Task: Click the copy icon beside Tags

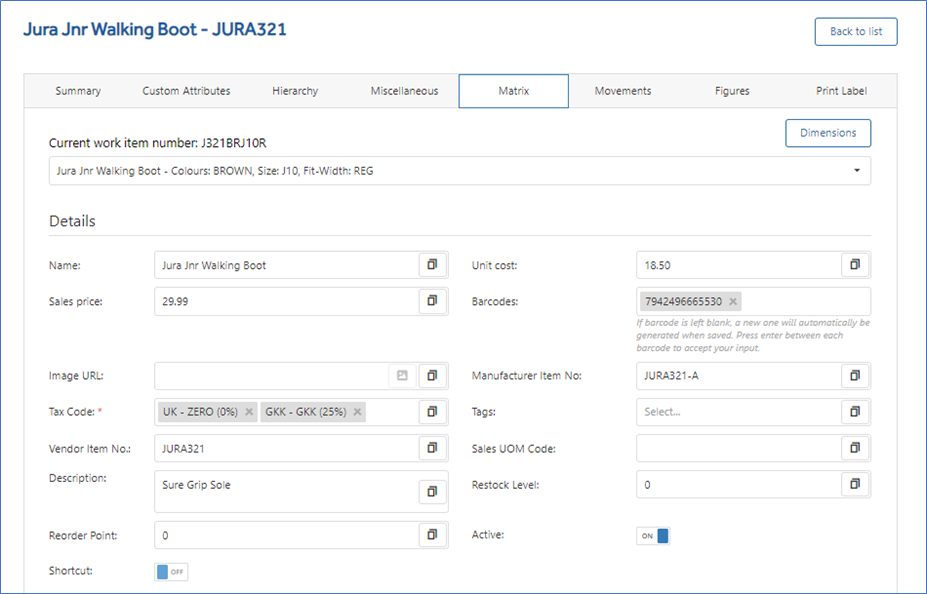Action: (x=855, y=411)
